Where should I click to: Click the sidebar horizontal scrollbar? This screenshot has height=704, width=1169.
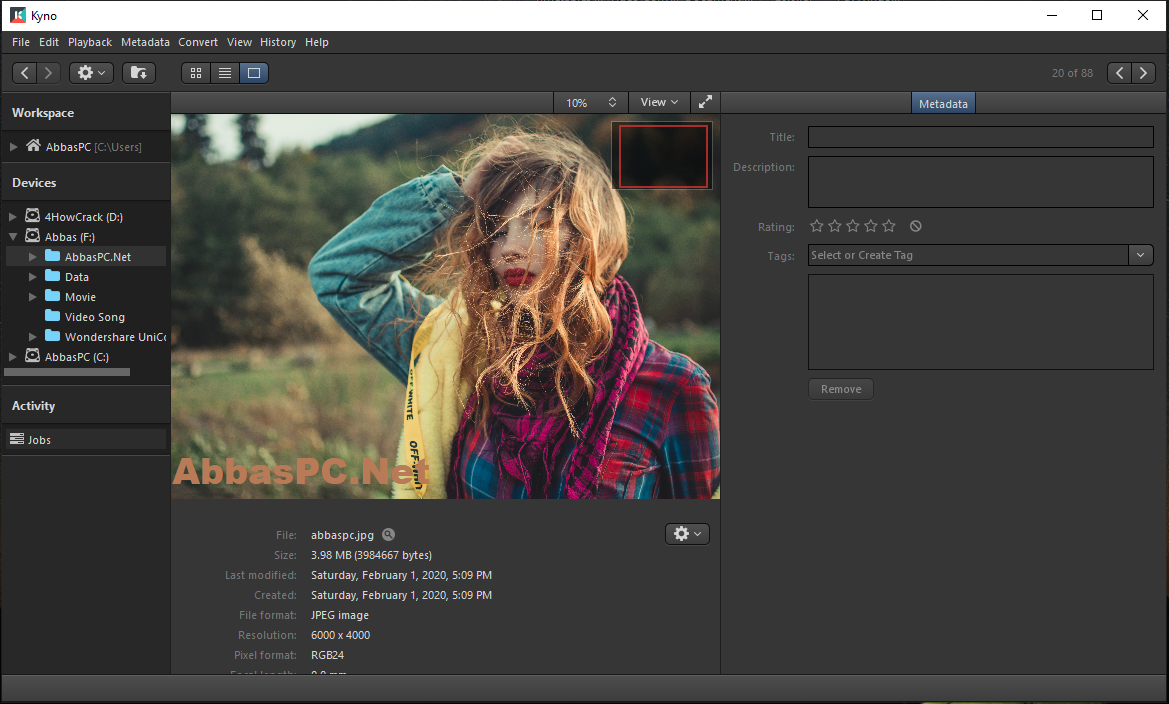[67, 371]
